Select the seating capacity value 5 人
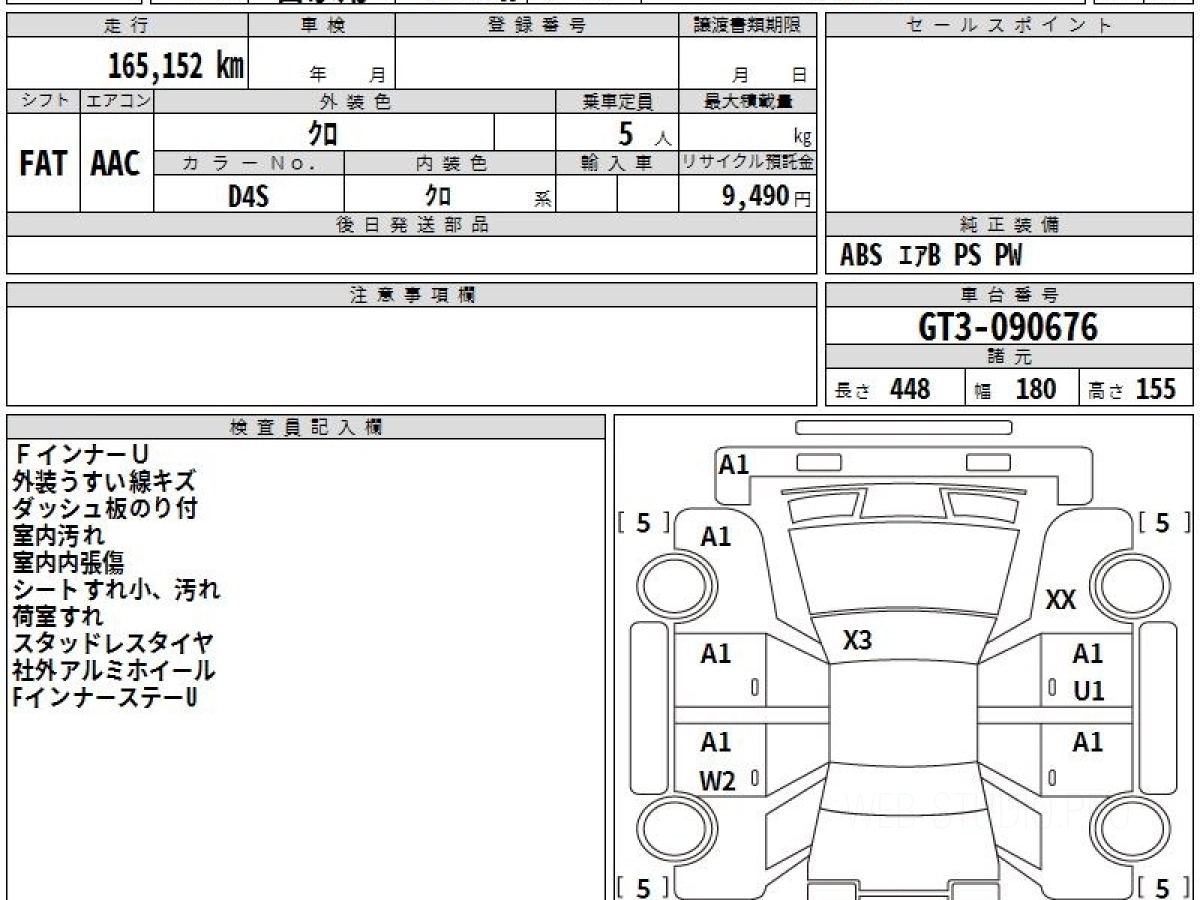This screenshot has width=1200, height=900. coord(644,133)
